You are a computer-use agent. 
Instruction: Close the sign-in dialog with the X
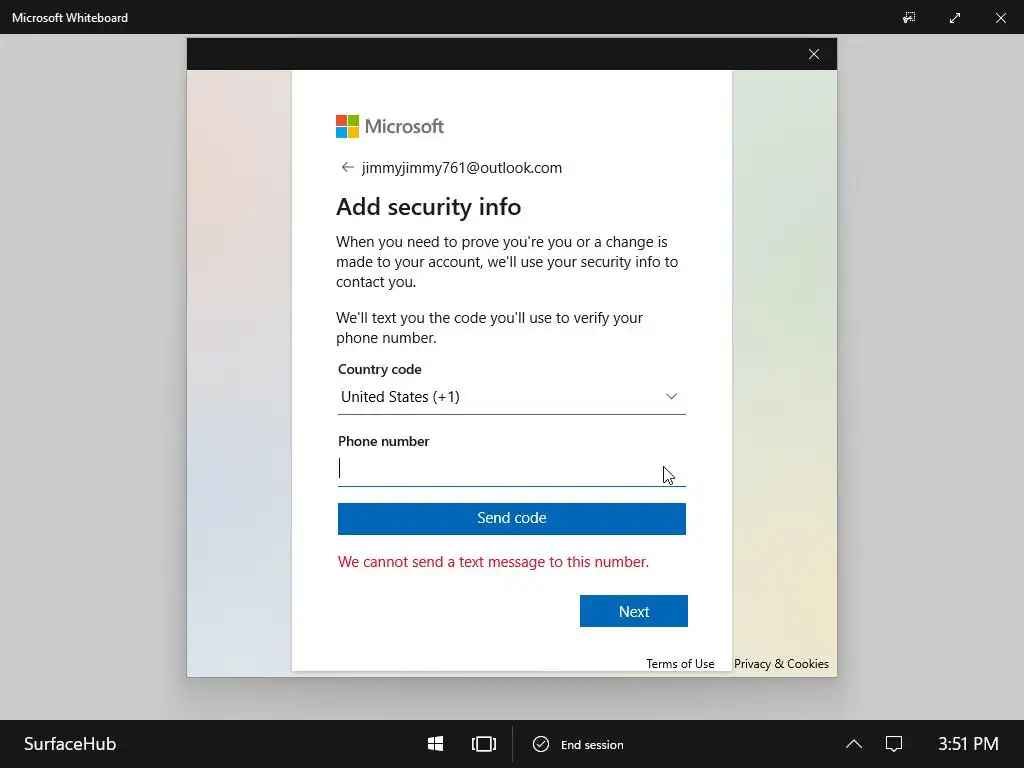(814, 54)
